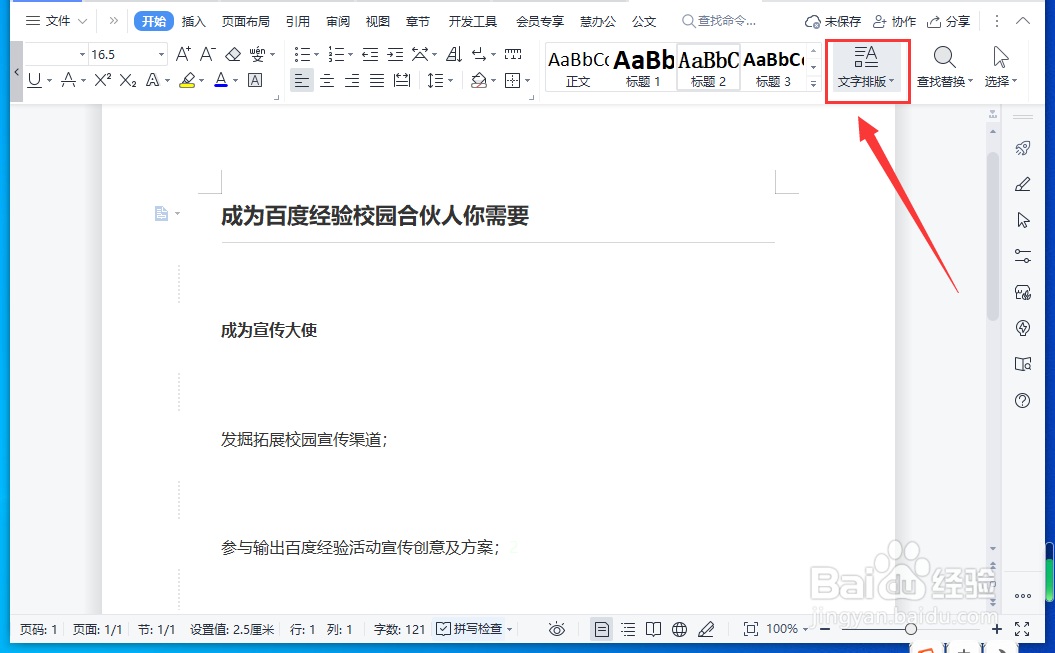The image size is (1055, 653).
Task: Click the yellow highlight color marker
Action: click(x=188, y=81)
